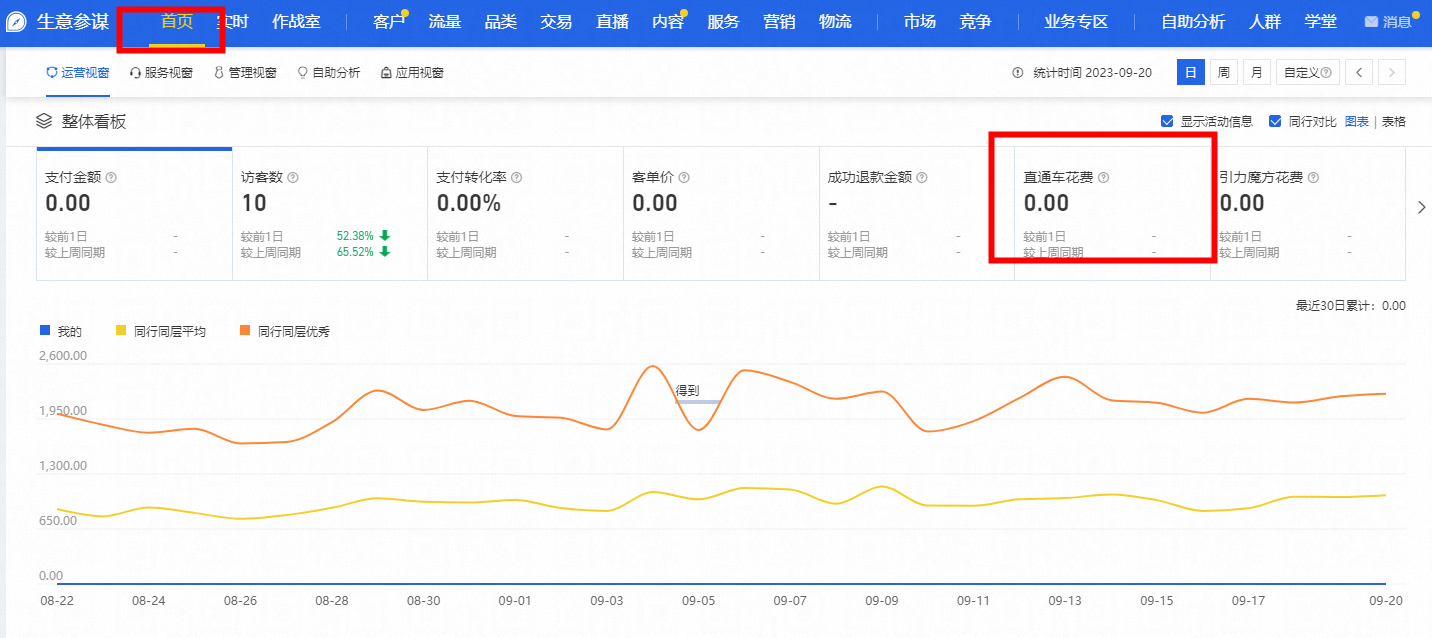
Task: Open 自助分析 in the top navigation
Action: tap(1193, 21)
